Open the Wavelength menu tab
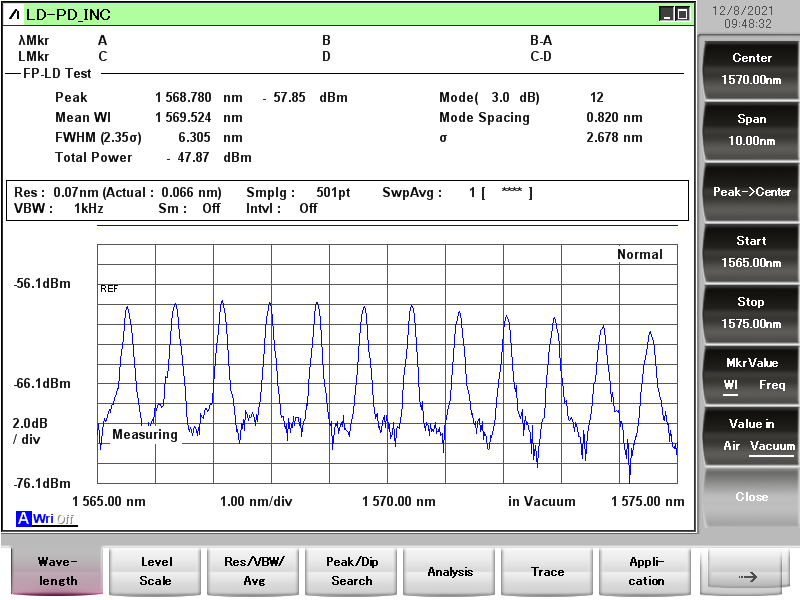The width and height of the screenshot is (800, 600). coord(58,572)
